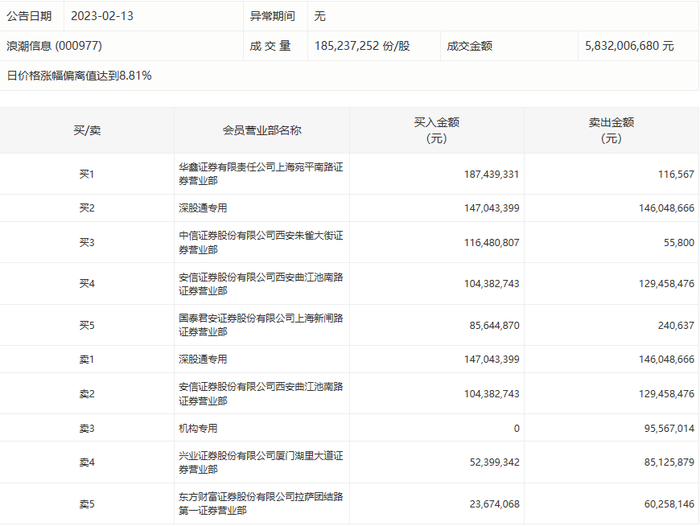Select the 卖2 row label
The image size is (700, 526).
(87, 394)
